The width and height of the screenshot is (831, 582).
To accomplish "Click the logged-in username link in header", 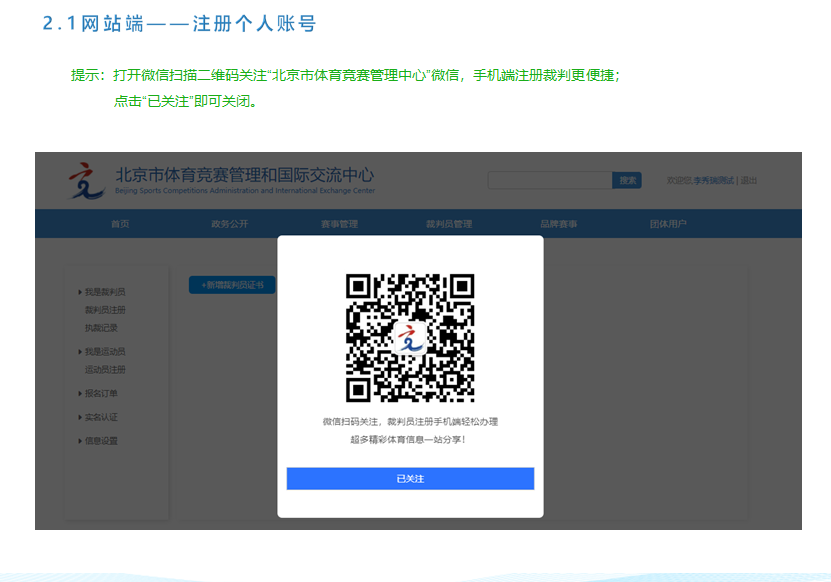I will [x=713, y=180].
